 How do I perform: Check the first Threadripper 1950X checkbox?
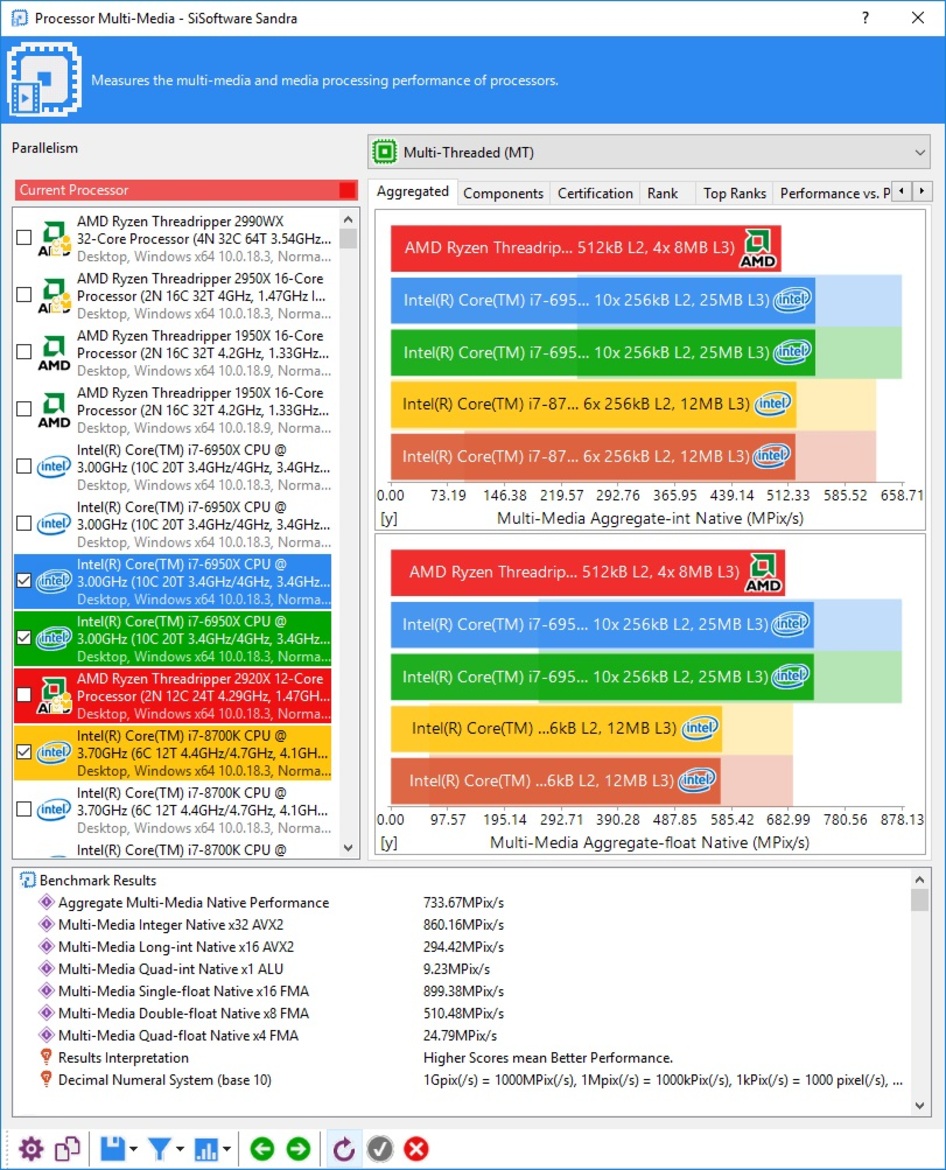[24, 351]
